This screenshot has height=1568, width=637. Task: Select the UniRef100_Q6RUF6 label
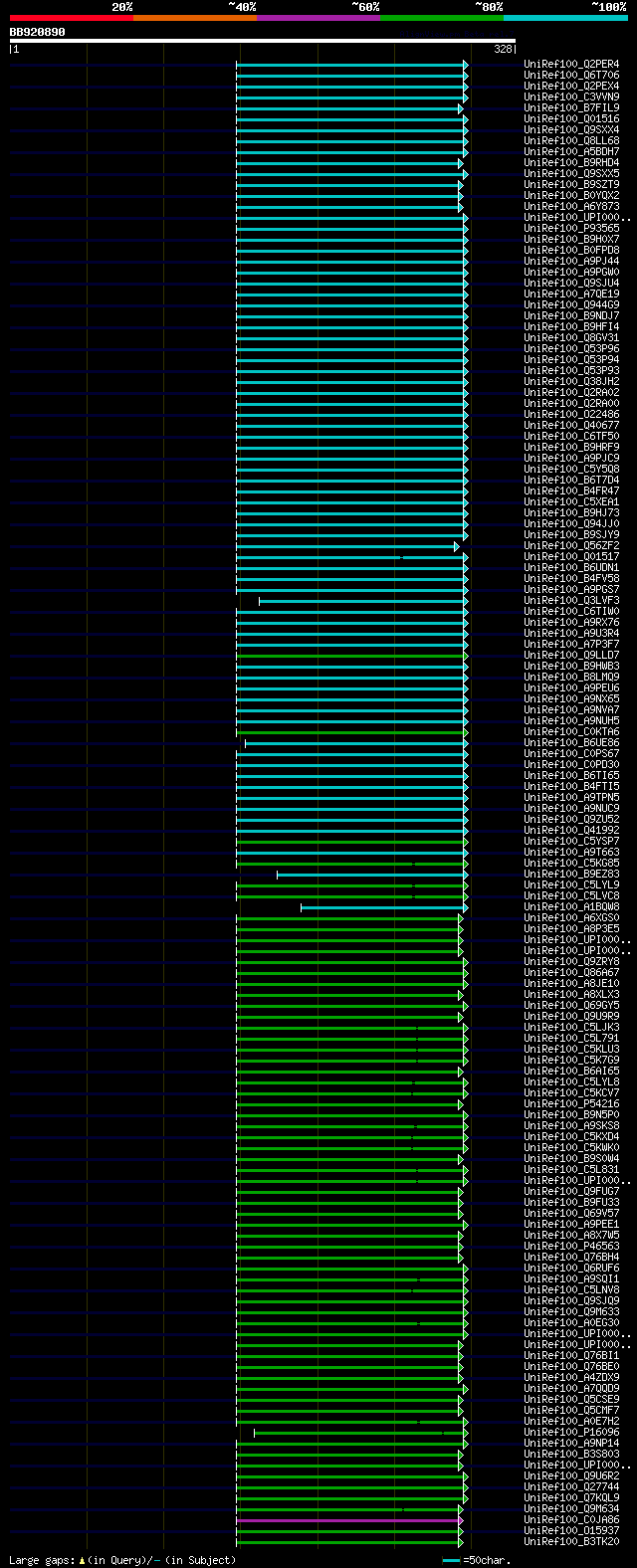(x=571, y=1269)
